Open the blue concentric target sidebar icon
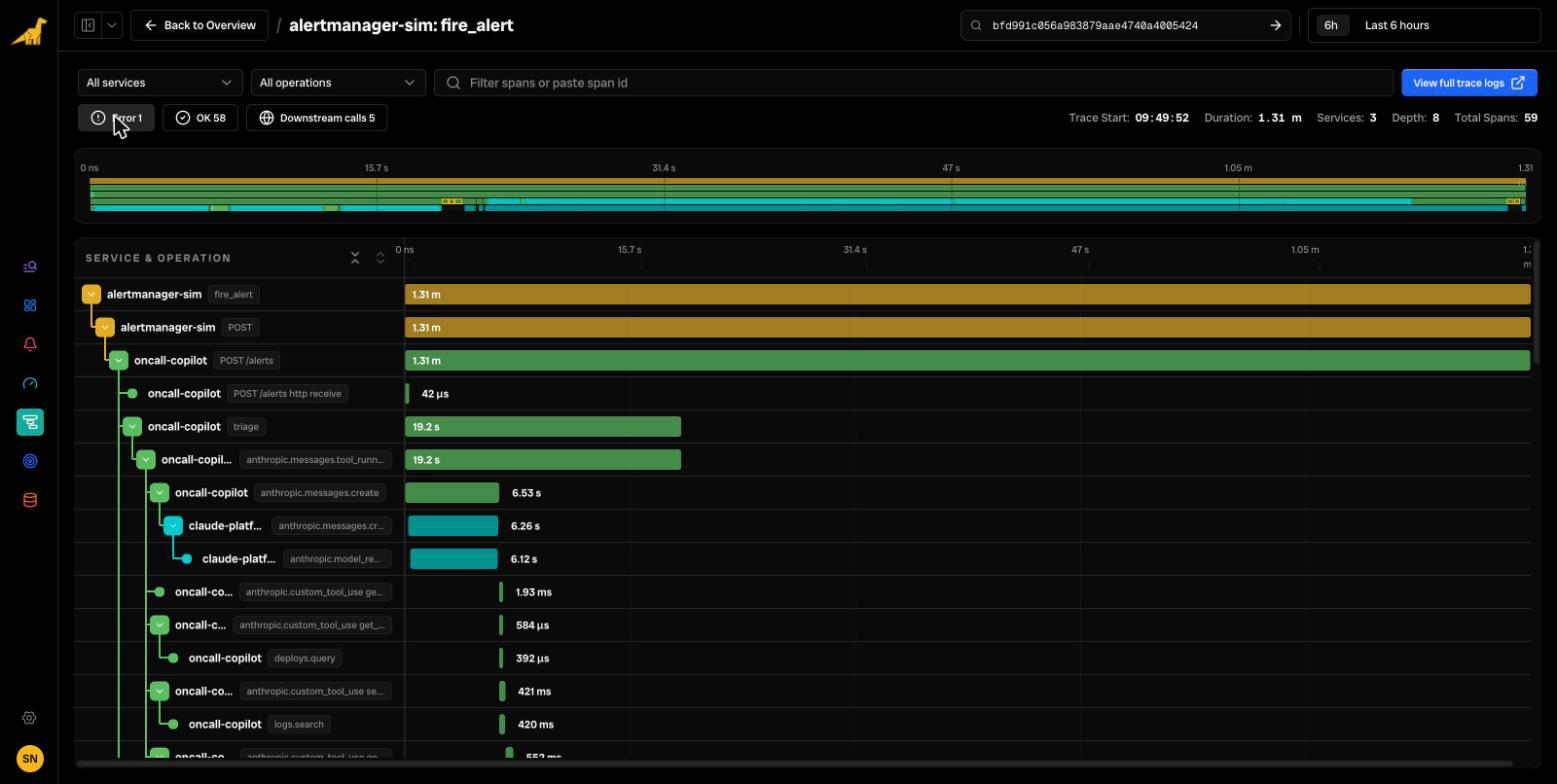 [x=30, y=461]
